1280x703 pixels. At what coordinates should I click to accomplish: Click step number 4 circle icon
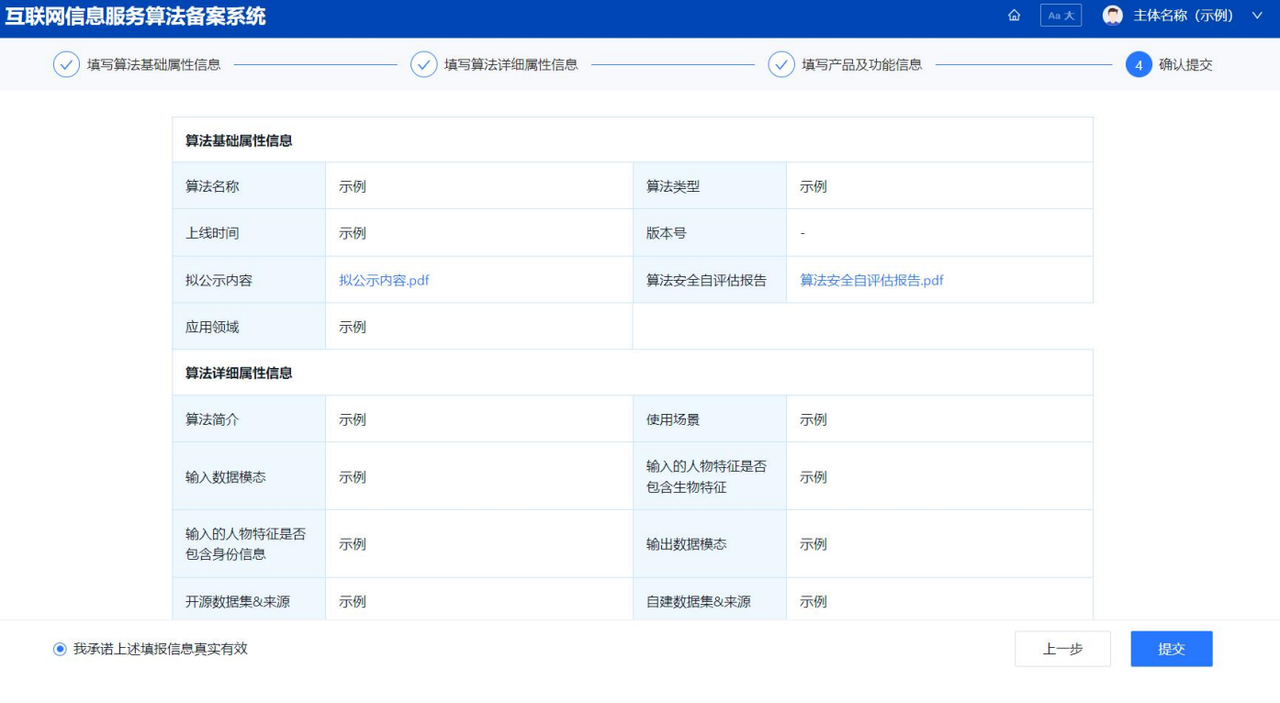pos(1138,64)
